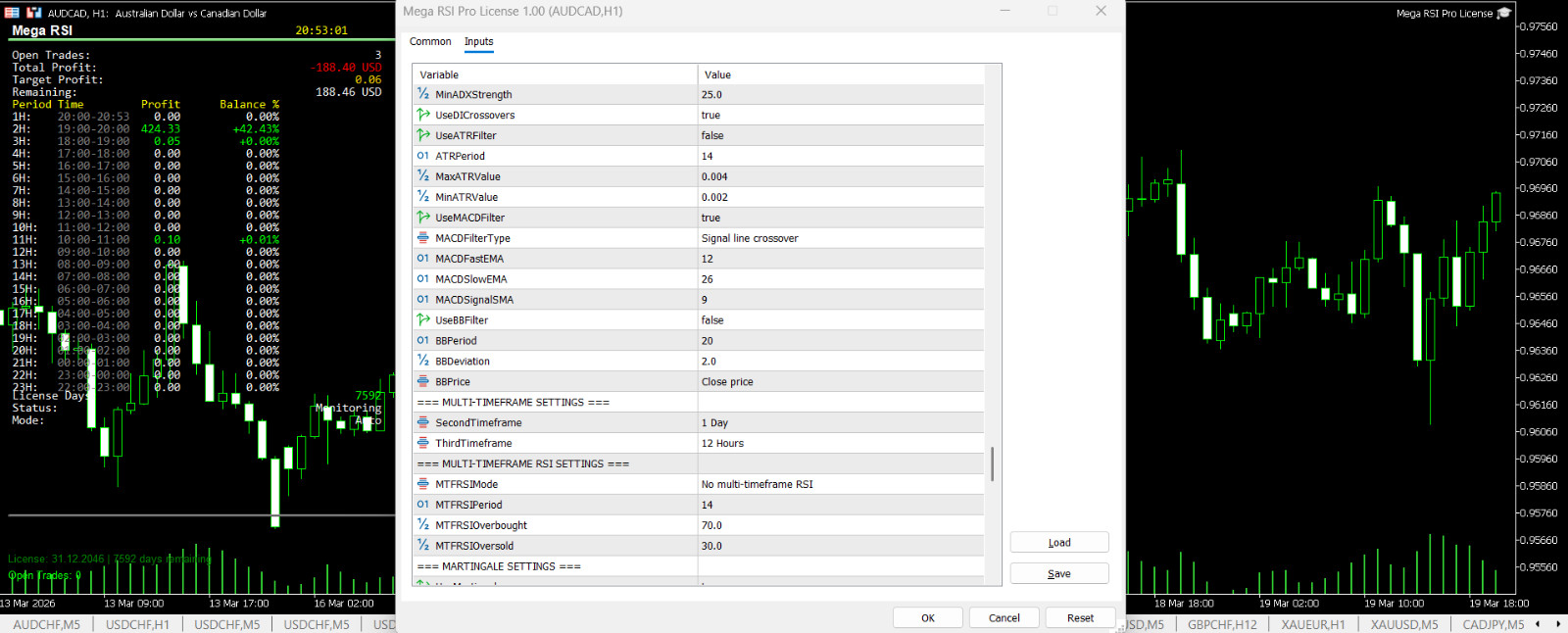The image size is (1568, 633).
Task: Click the inputs list vertical scrollbar thumb
Action: pos(993,463)
